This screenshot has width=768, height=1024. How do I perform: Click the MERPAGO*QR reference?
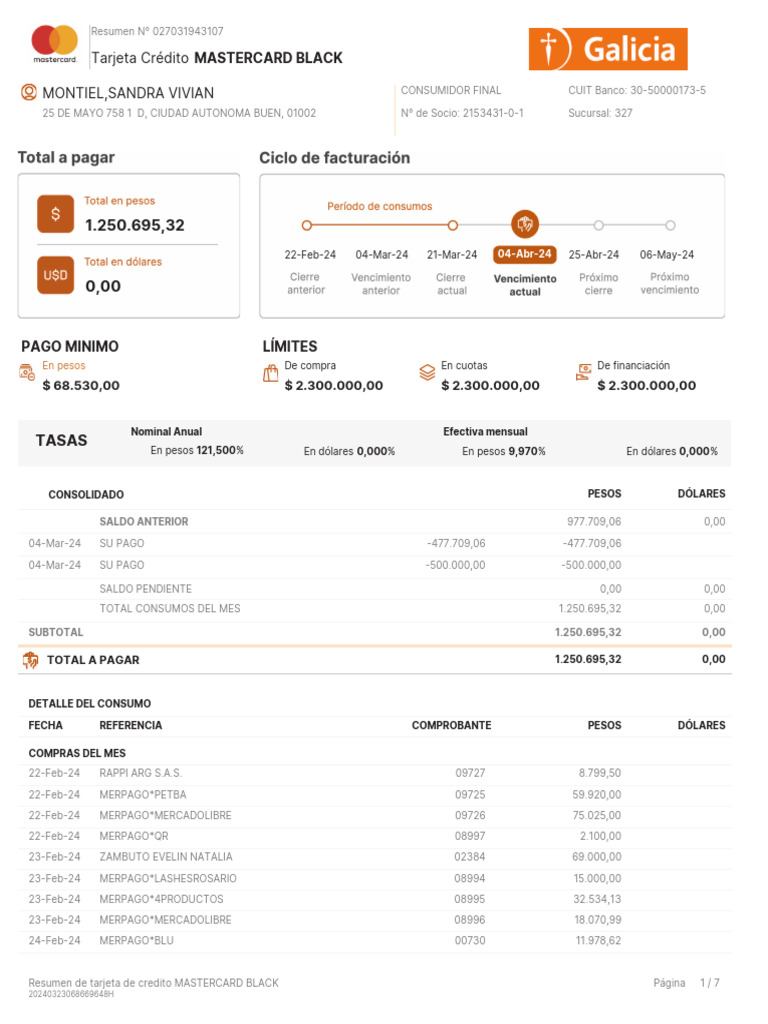134,836
